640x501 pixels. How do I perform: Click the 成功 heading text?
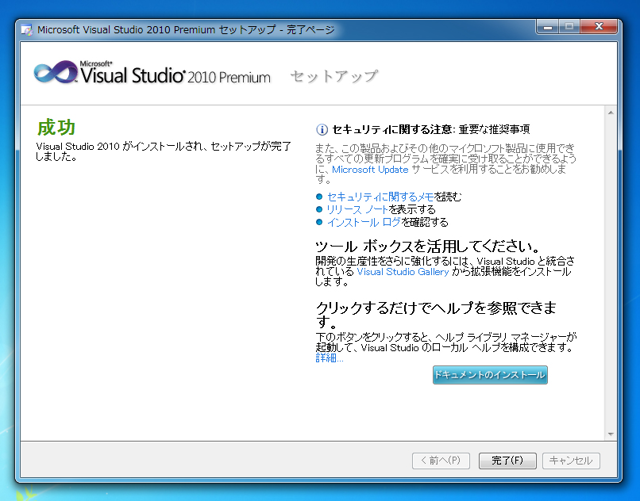point(56,127)
